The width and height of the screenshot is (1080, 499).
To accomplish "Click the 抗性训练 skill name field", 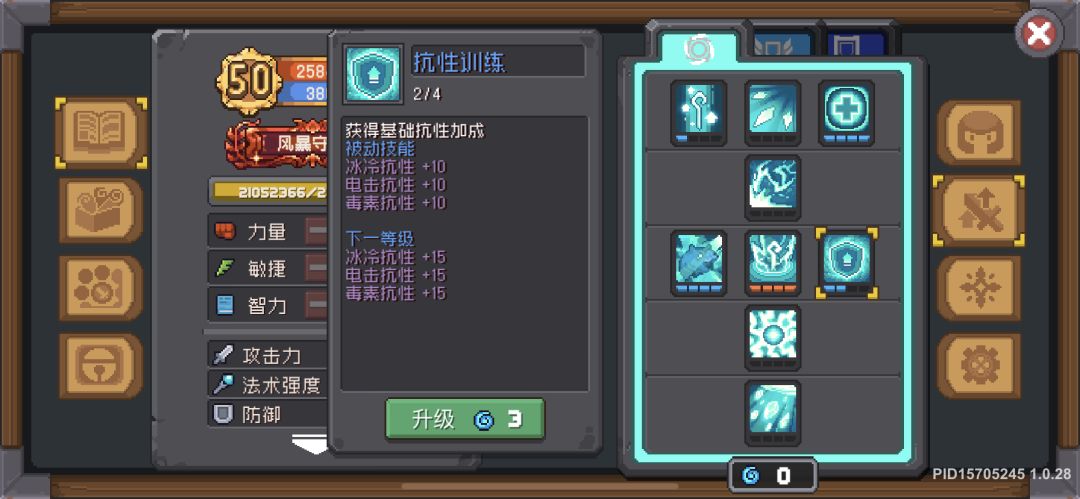I will coord(498,61).
